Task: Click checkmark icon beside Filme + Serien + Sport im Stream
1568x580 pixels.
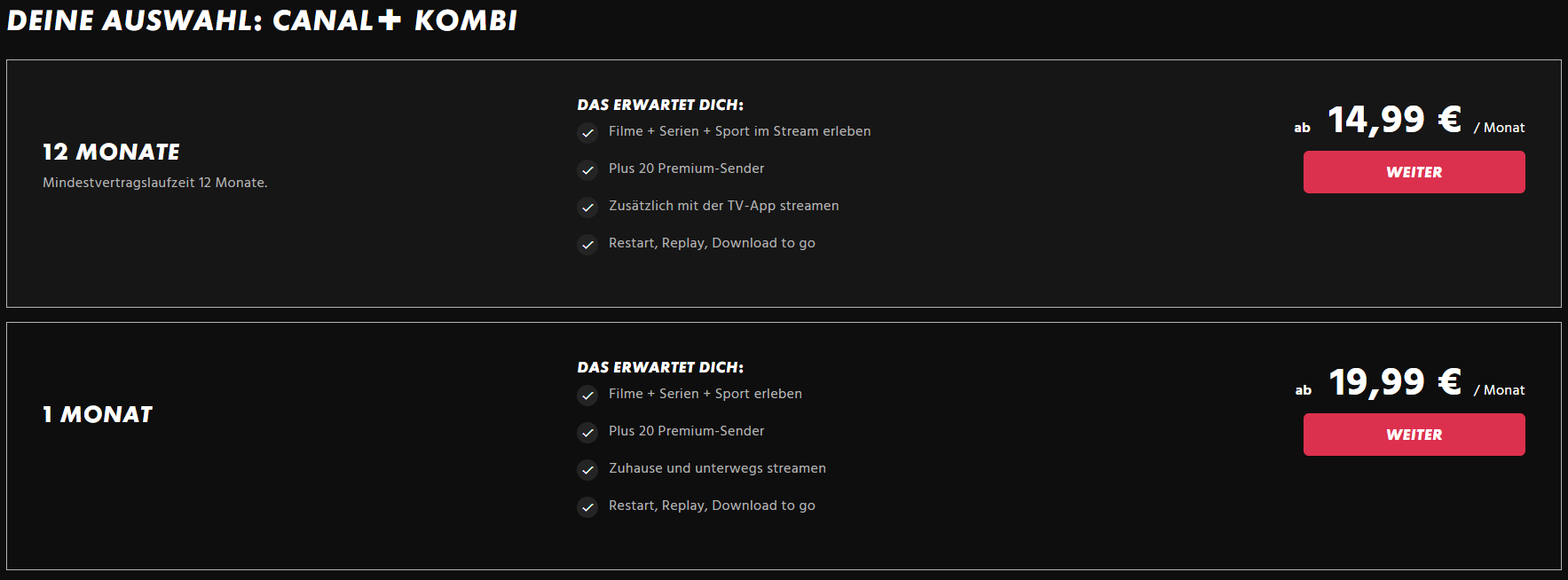Action: pos(587,133)
